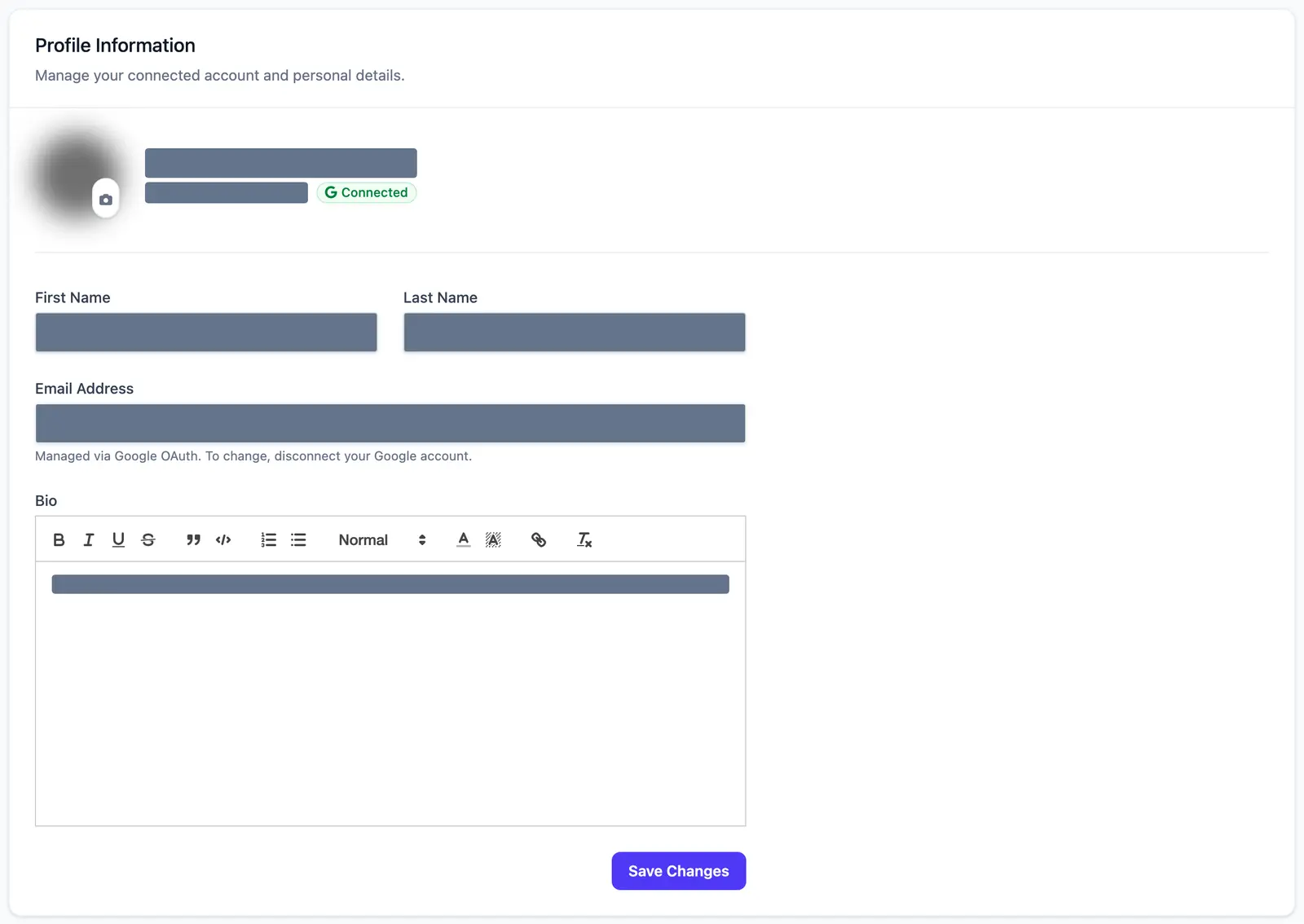
Task: Click the 'Managed via Google OAuth' note
Action: click(253, 456)
